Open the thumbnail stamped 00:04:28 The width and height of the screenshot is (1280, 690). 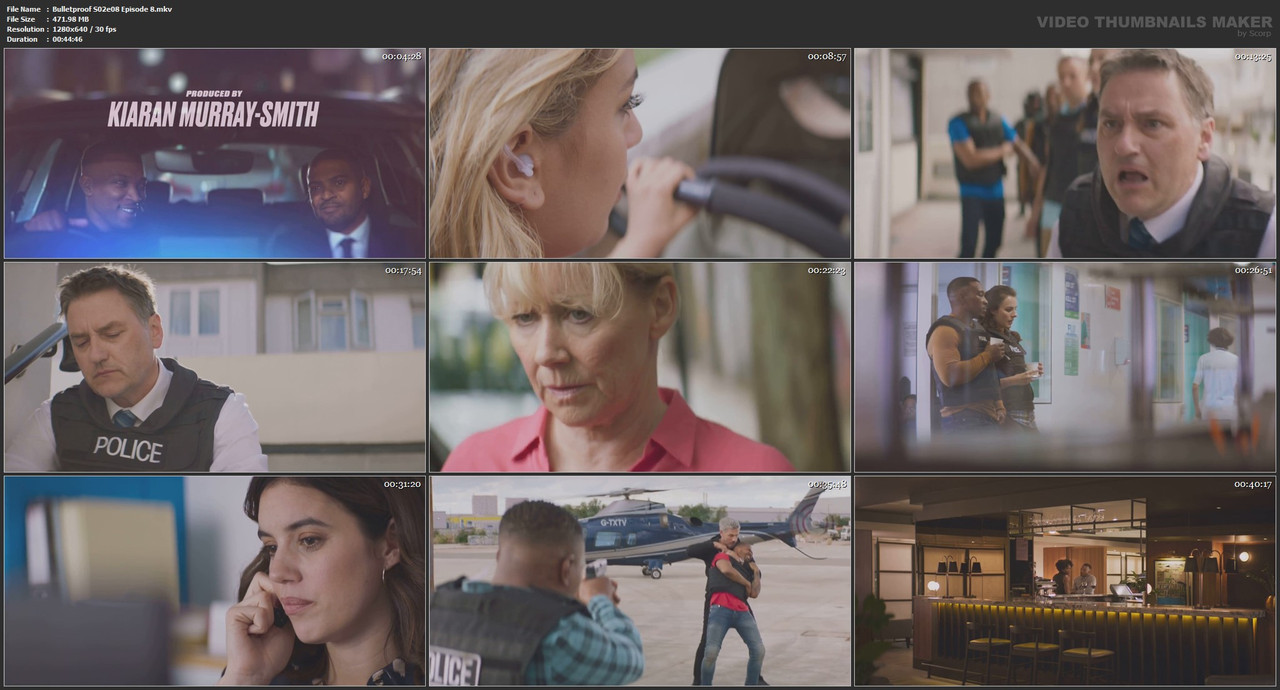[215, 153]
